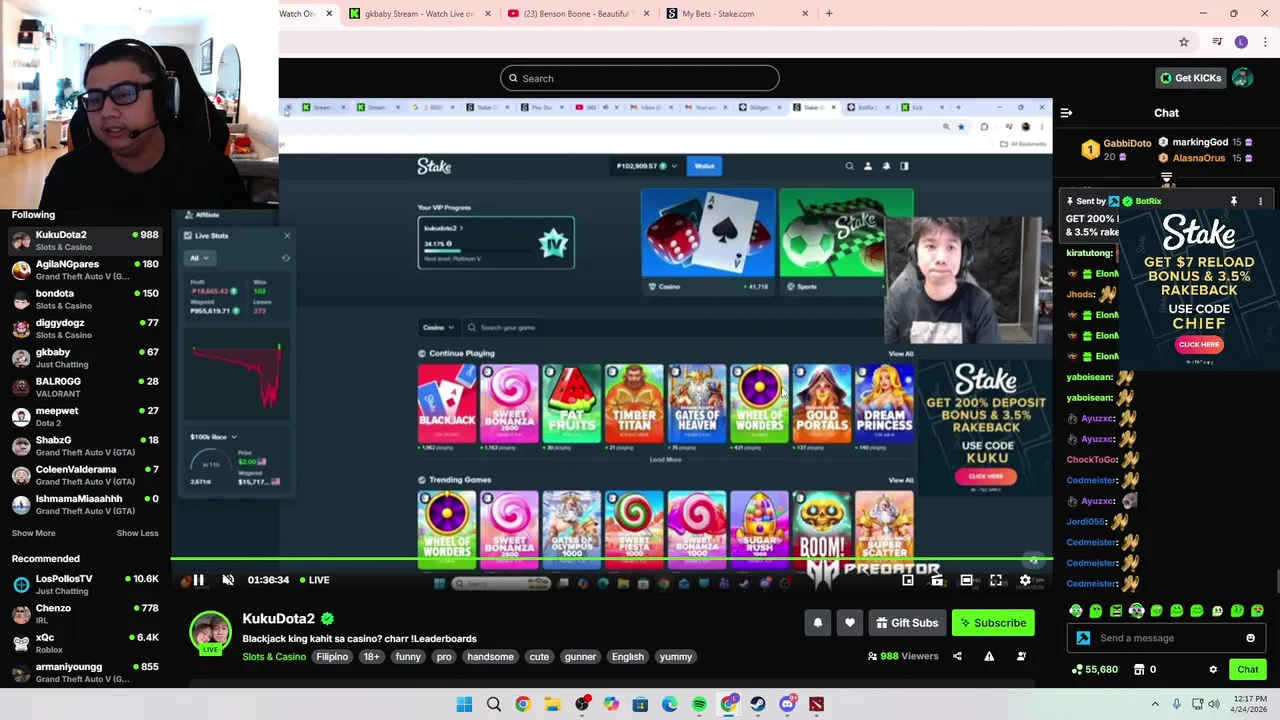Click Send a message chat input

[1165, 638]
